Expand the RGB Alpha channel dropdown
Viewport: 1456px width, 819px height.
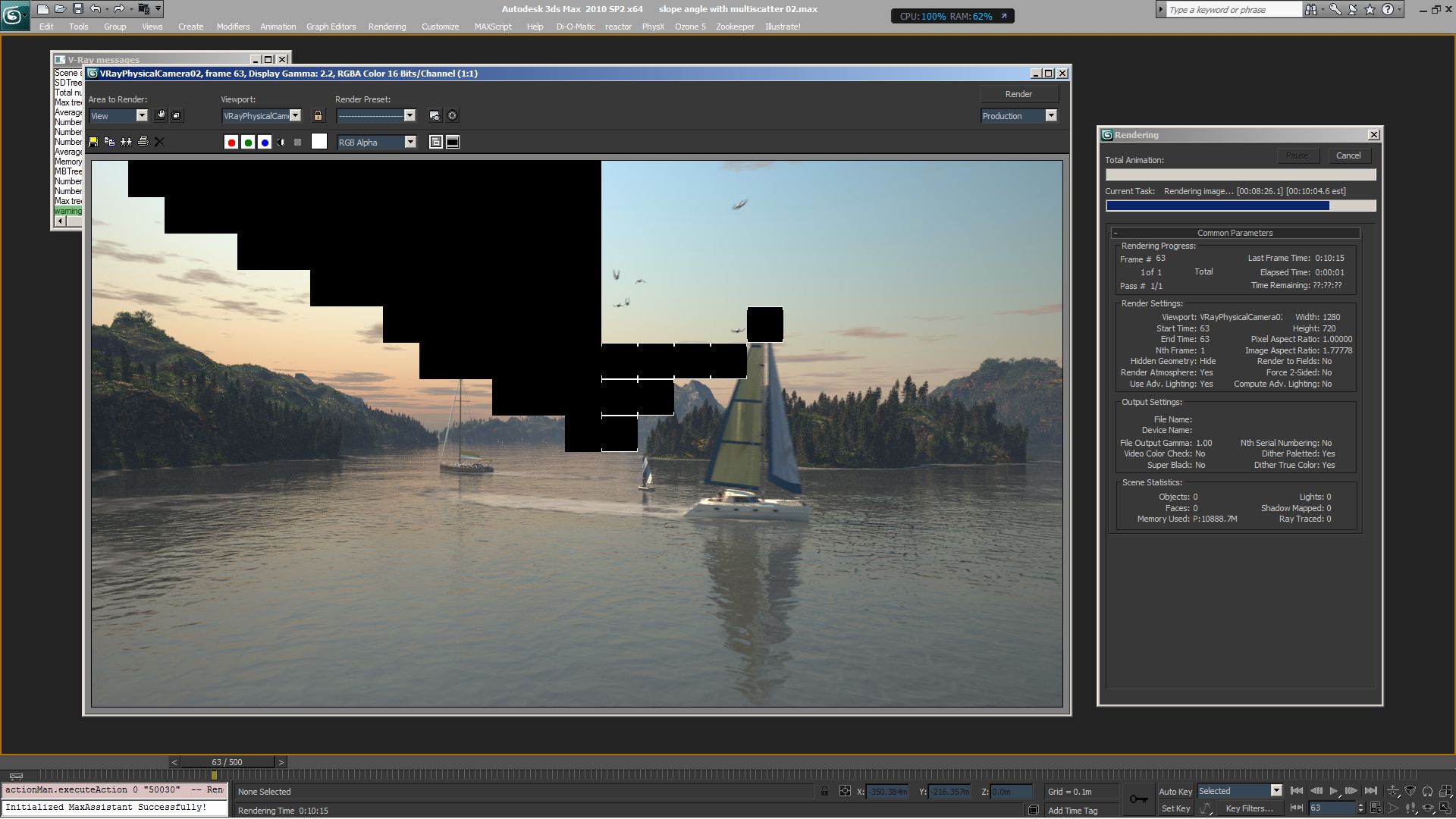point(410,142)
